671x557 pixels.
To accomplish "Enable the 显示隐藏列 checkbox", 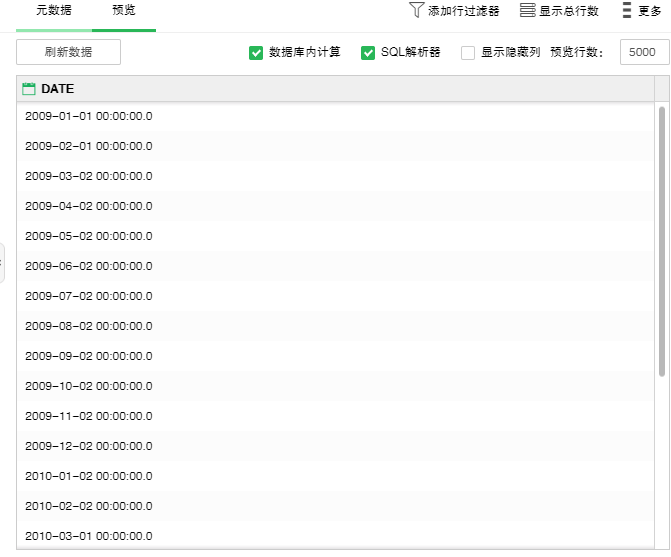I will click(468, 52).
